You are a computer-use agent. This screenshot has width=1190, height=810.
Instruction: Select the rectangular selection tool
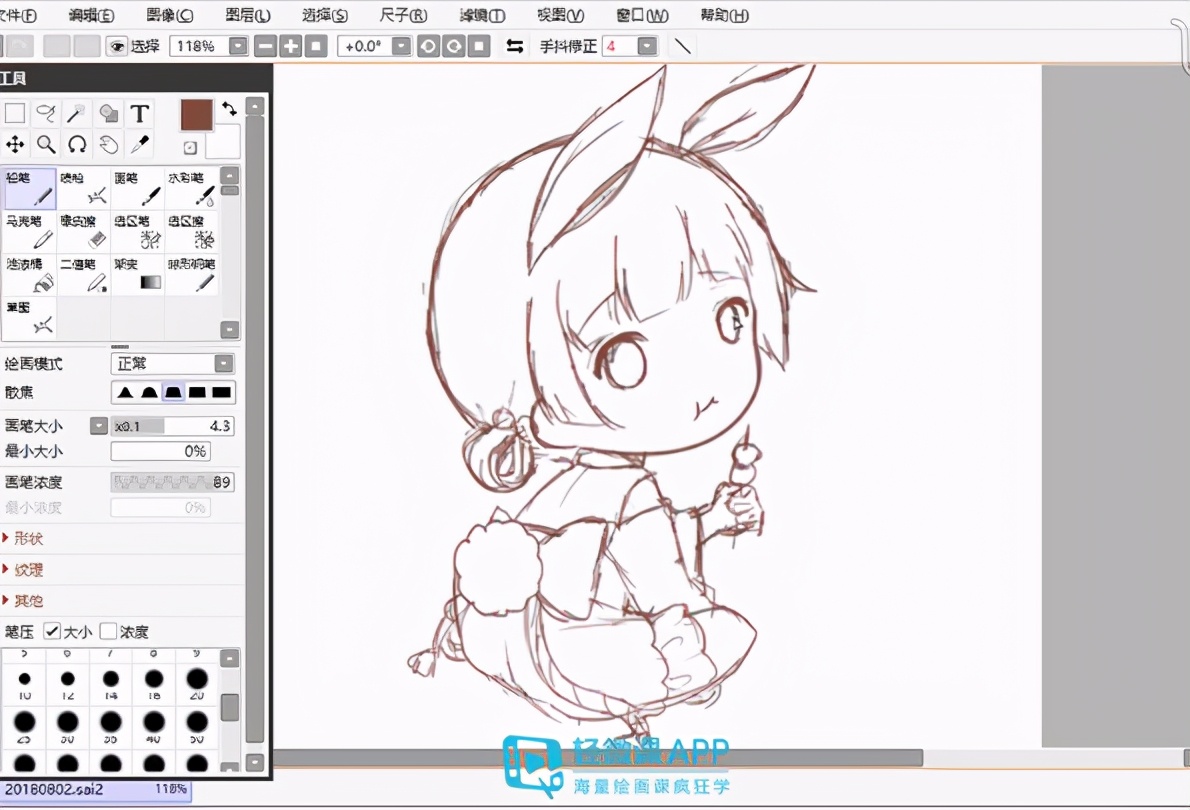click(14, 114)
